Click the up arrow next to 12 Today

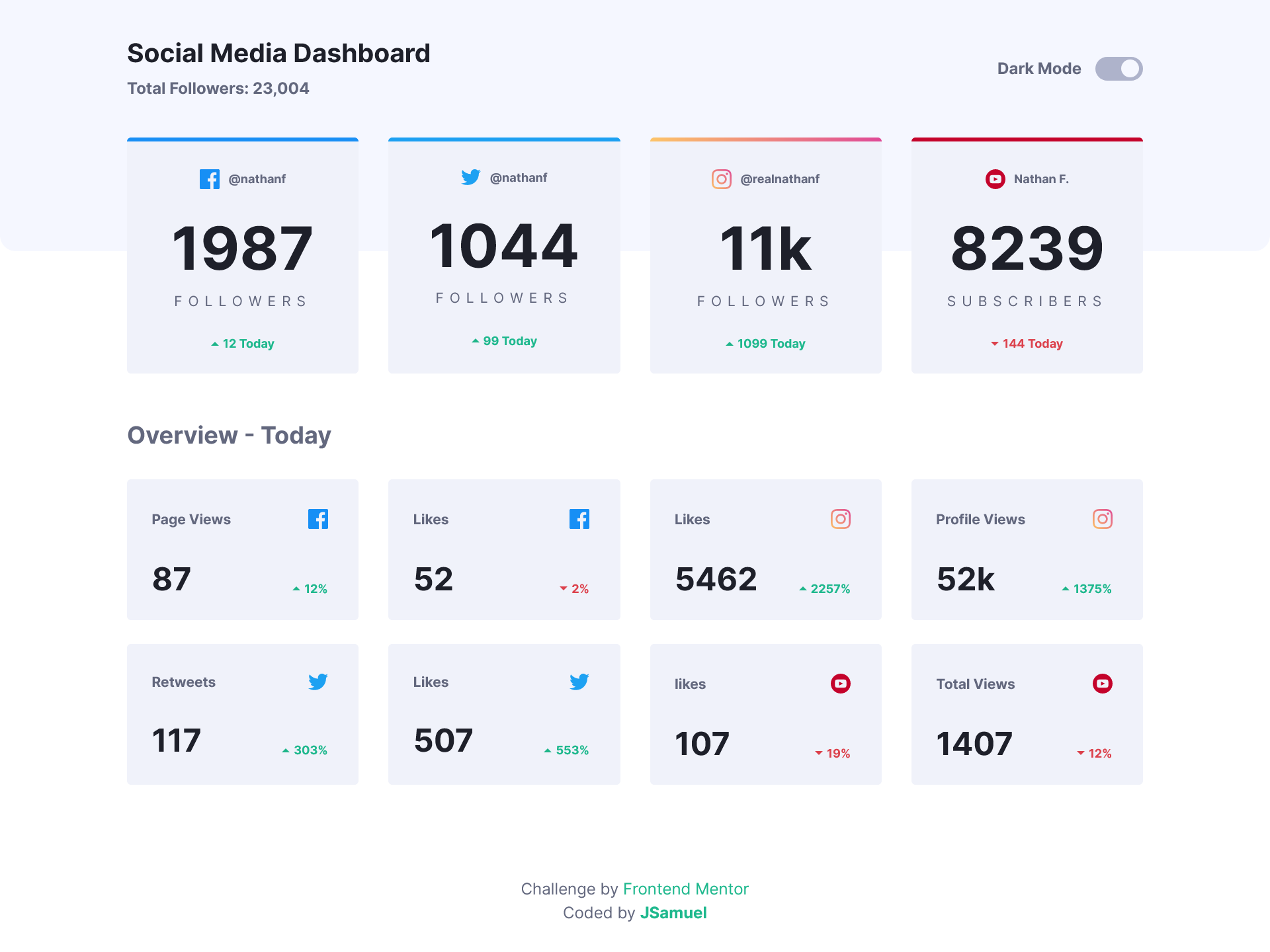coord(215,344)
